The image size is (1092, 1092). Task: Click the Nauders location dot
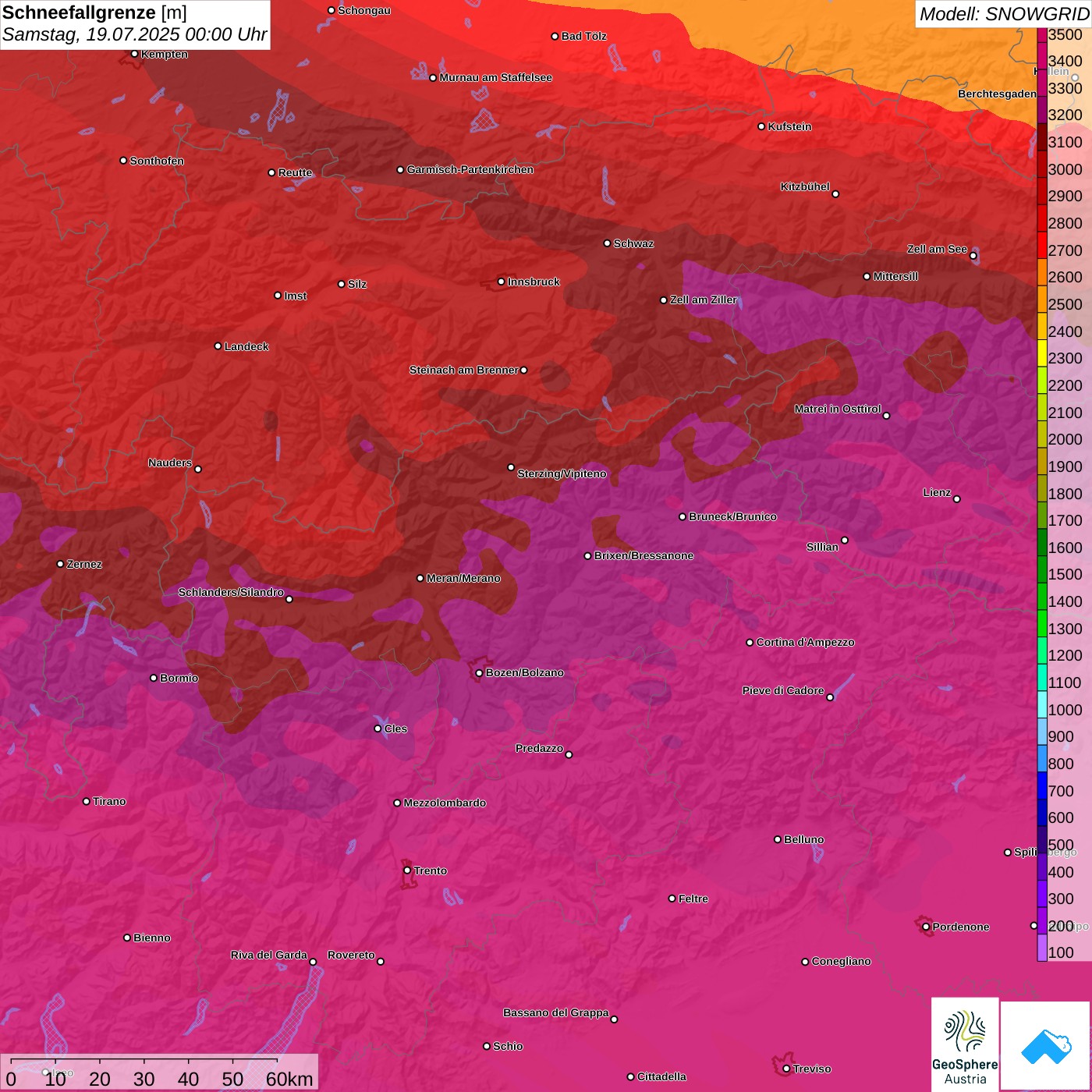point(198,470)
